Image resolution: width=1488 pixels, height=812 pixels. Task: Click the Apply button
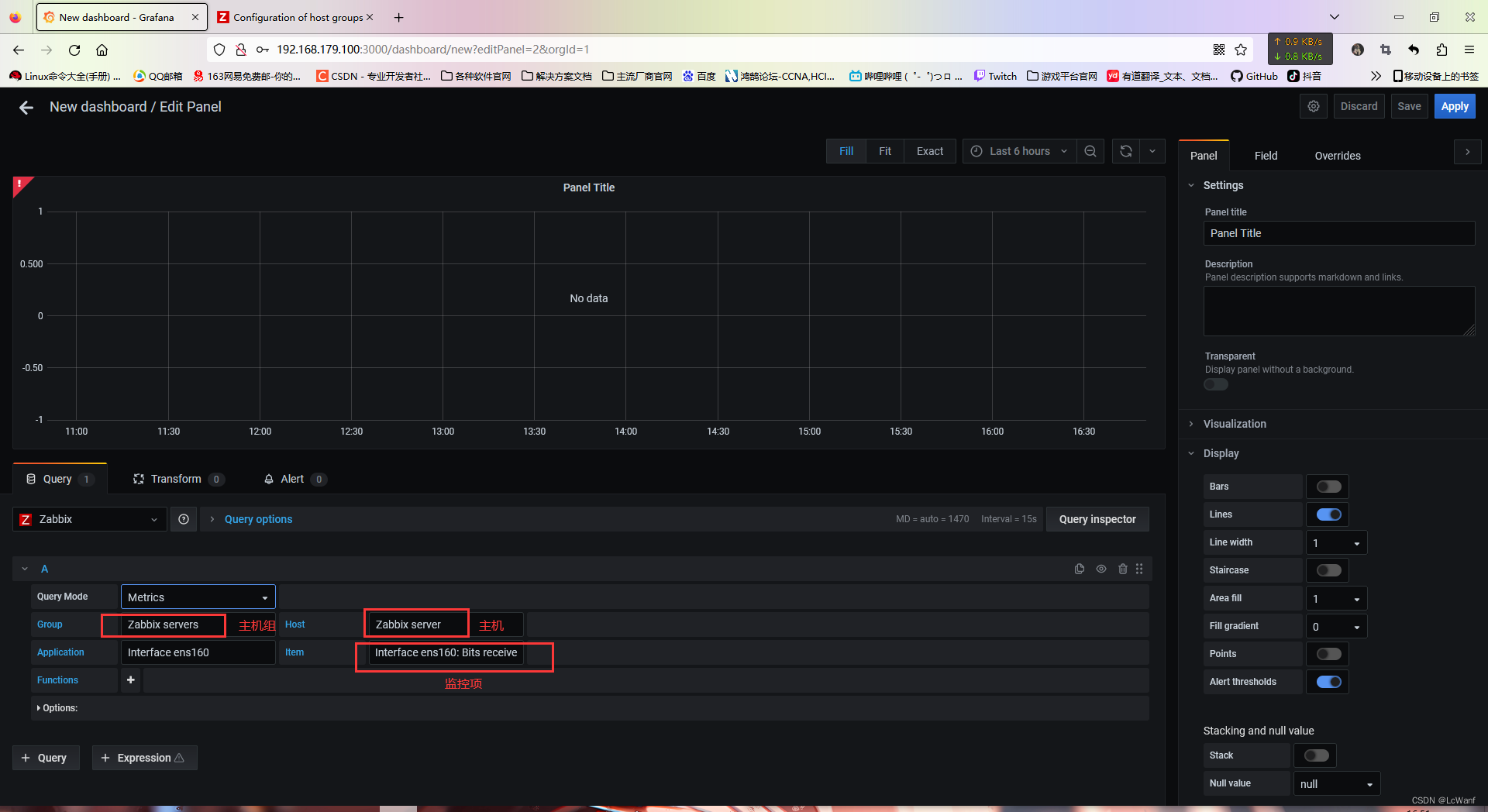click(1454, 106)
